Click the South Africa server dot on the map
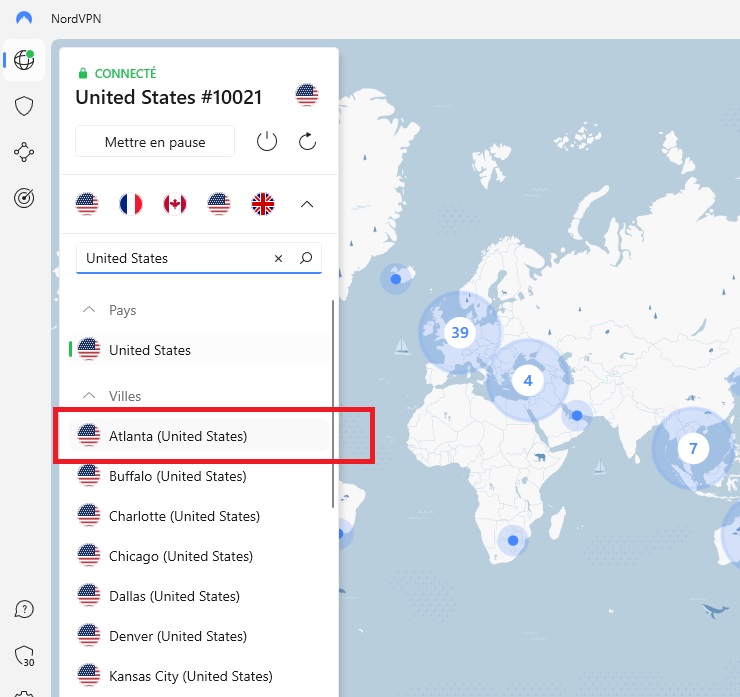 [x=513, y=540]
